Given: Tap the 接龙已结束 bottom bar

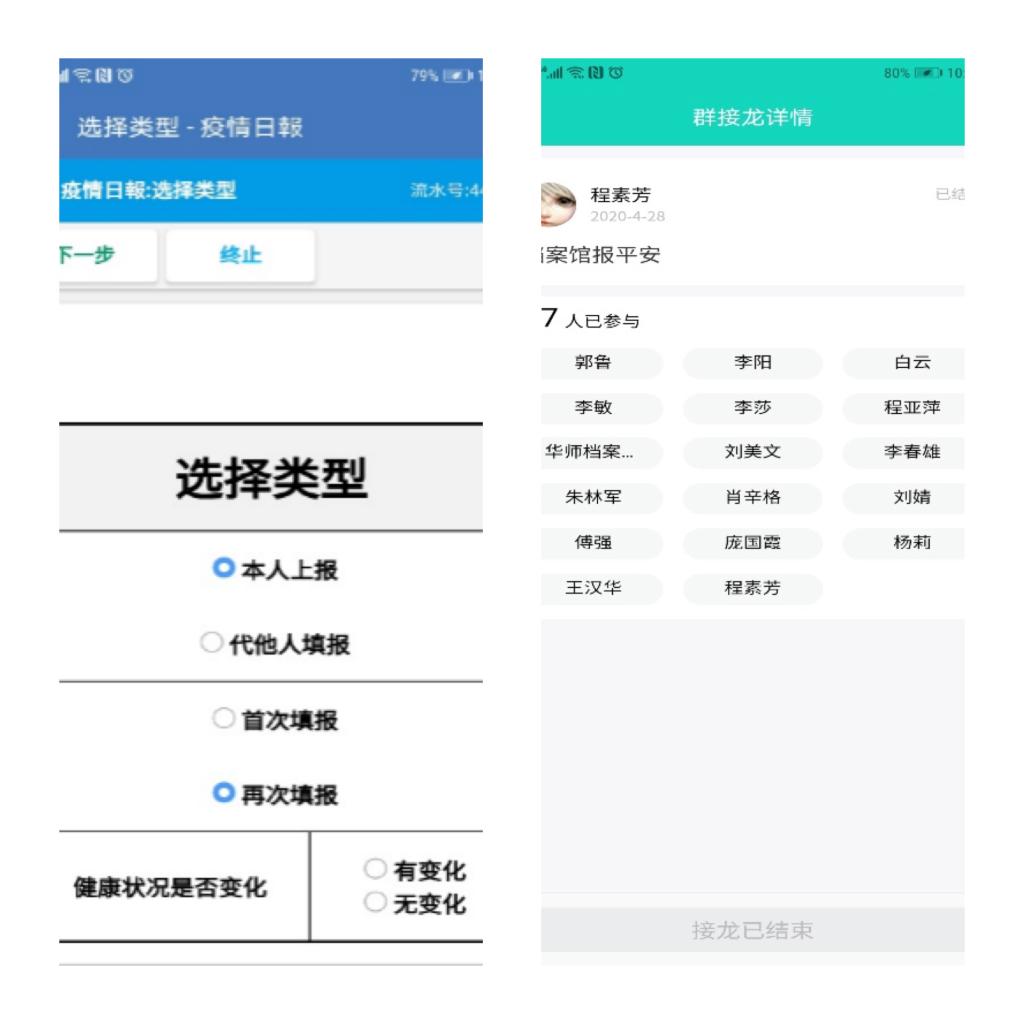Looking at the screenshot, I should click(752, 931).
